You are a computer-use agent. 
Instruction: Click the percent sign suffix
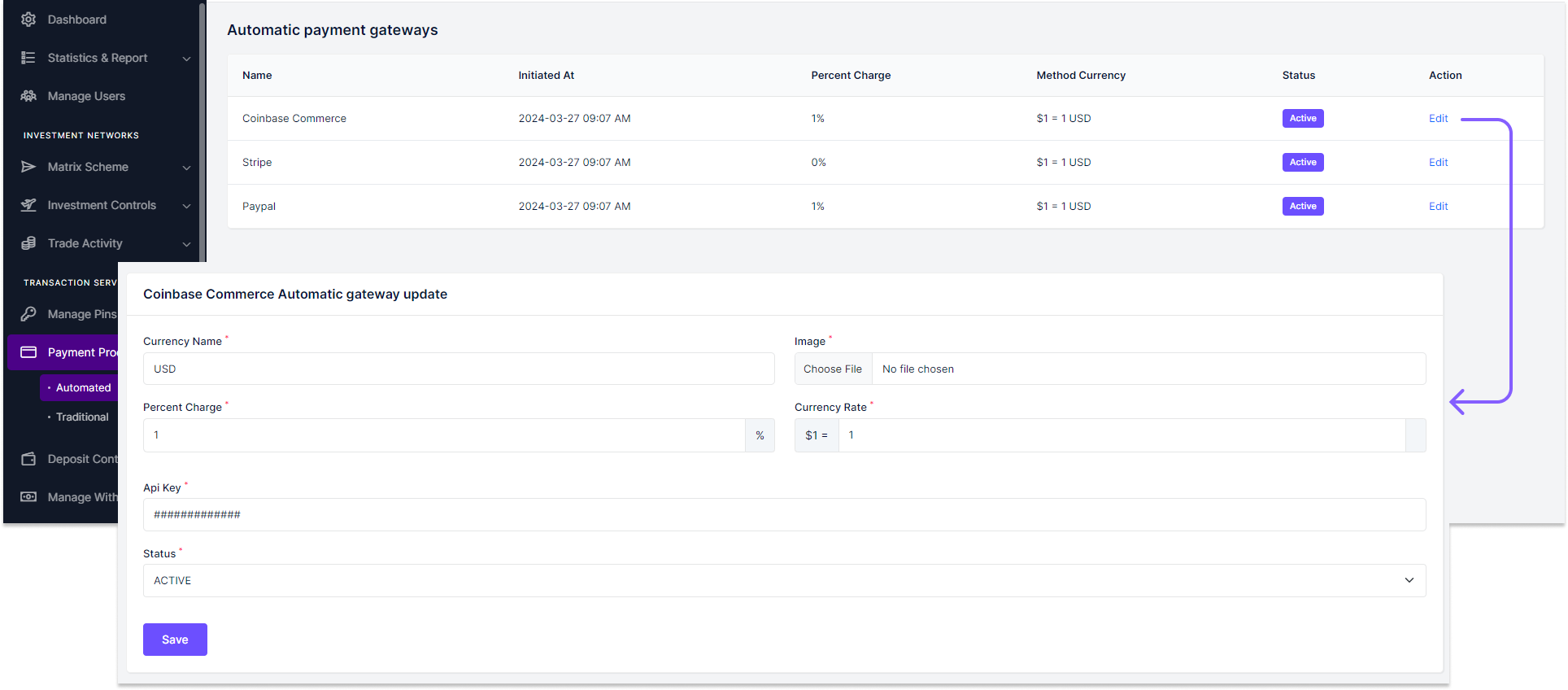(760, 435)
